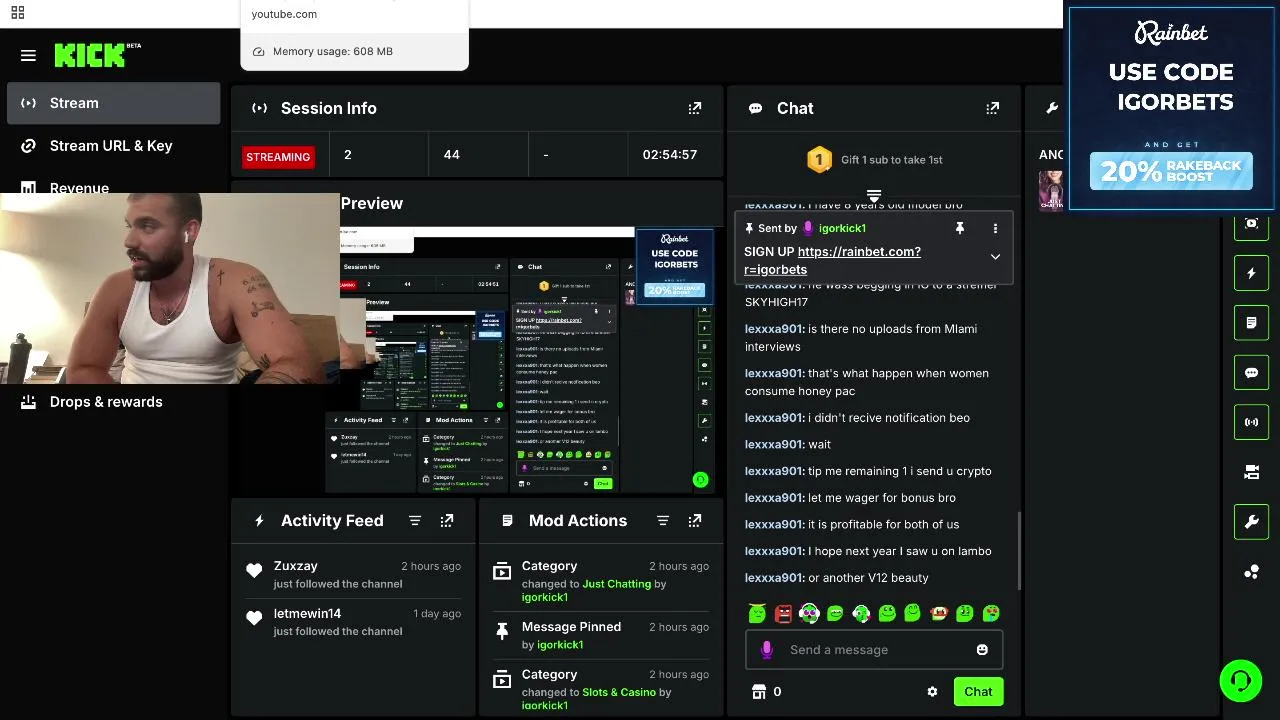Pop out the Chat panel

coord(992,108)
